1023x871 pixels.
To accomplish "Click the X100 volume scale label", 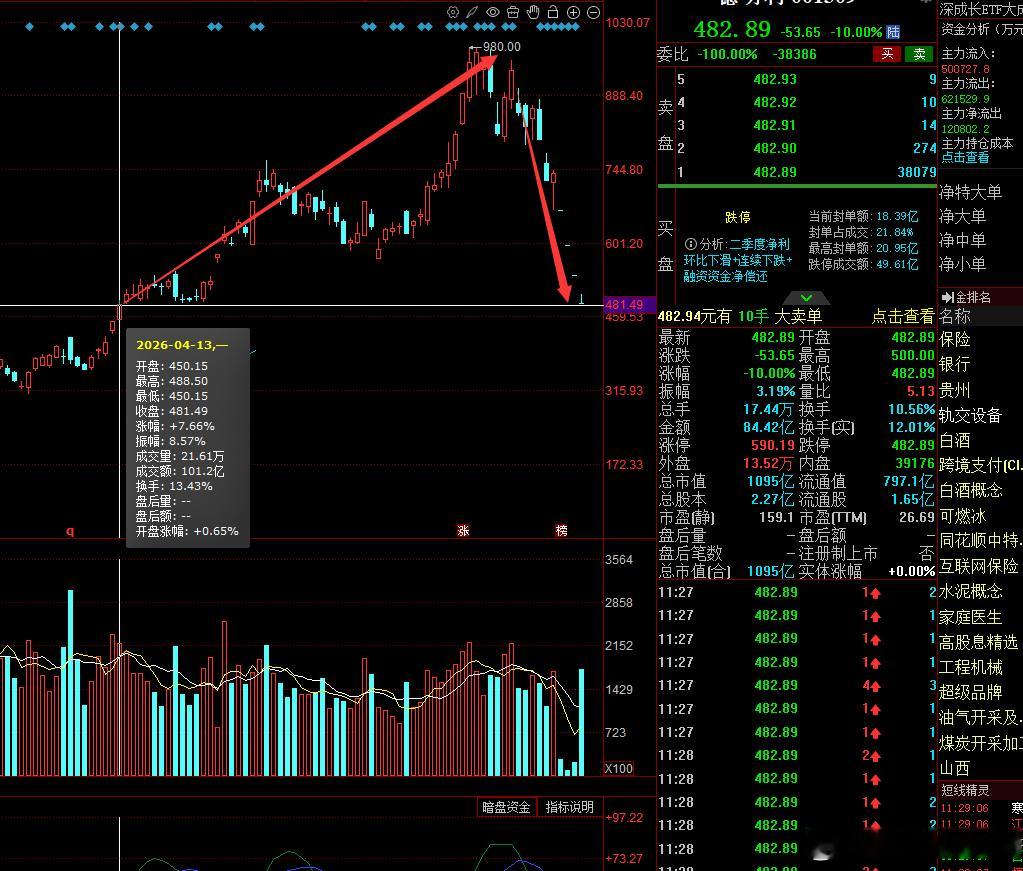I will (x=618, y=768).
